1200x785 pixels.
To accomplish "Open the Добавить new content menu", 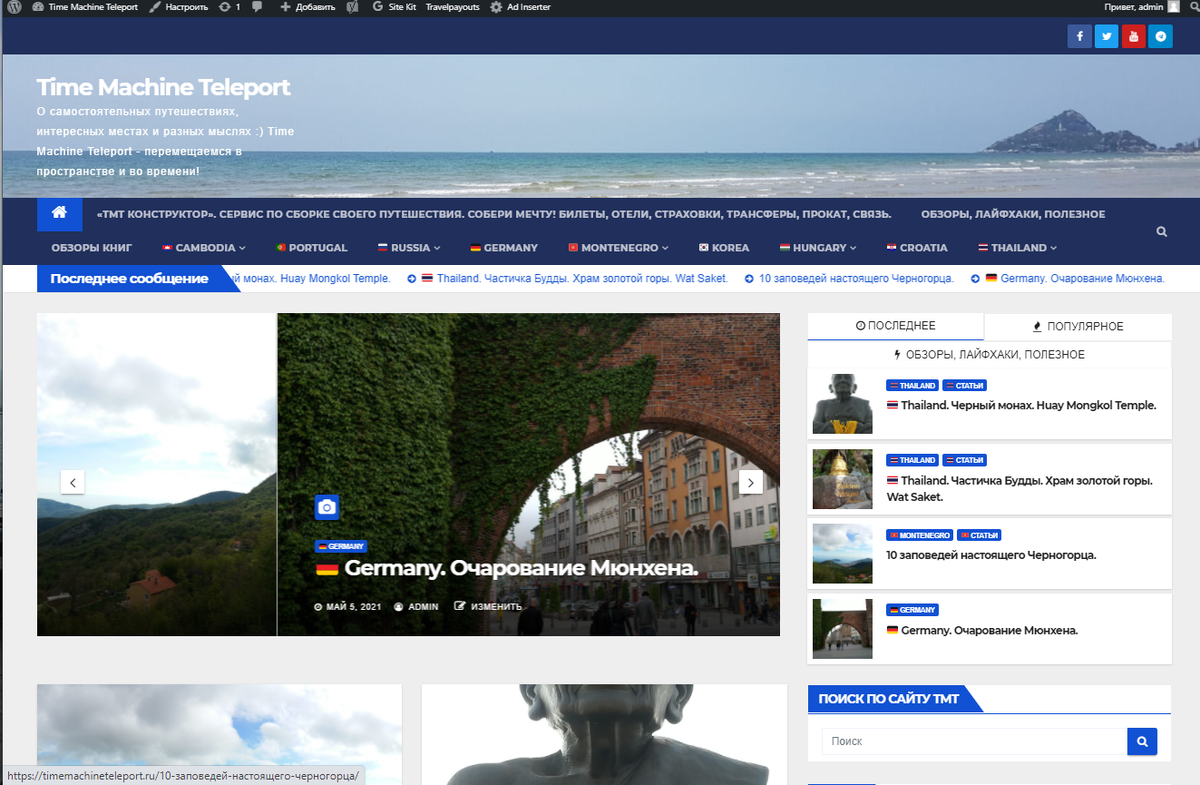I will (x=308, y=7).
